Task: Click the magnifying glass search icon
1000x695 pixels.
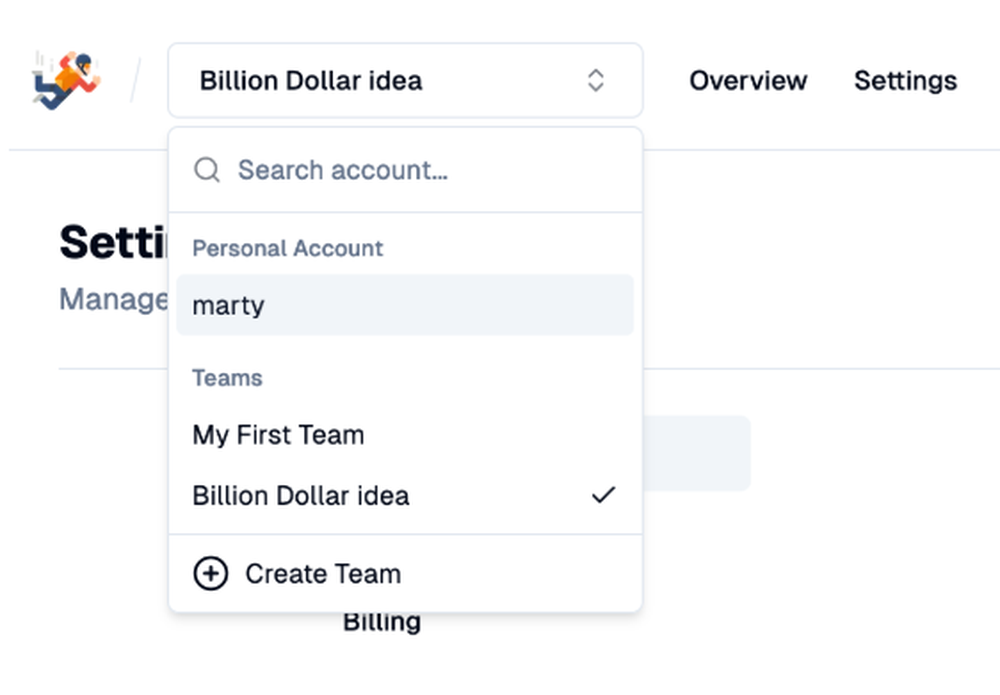Action: point(207,170)
